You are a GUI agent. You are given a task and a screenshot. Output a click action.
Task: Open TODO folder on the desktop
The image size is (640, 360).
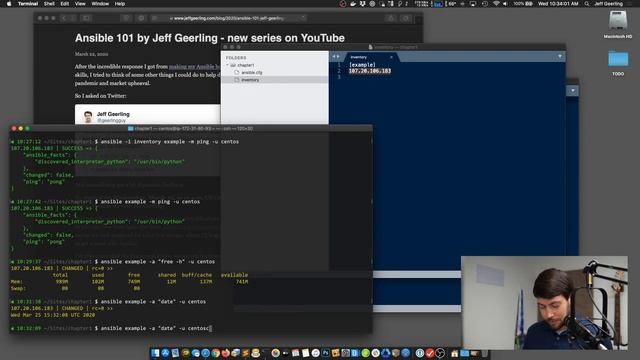pyautogui.click(x=618, y=63)
